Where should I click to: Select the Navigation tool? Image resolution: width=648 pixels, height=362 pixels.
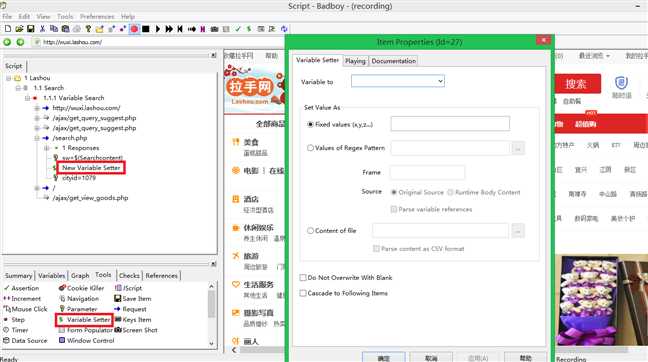point(79,298)
